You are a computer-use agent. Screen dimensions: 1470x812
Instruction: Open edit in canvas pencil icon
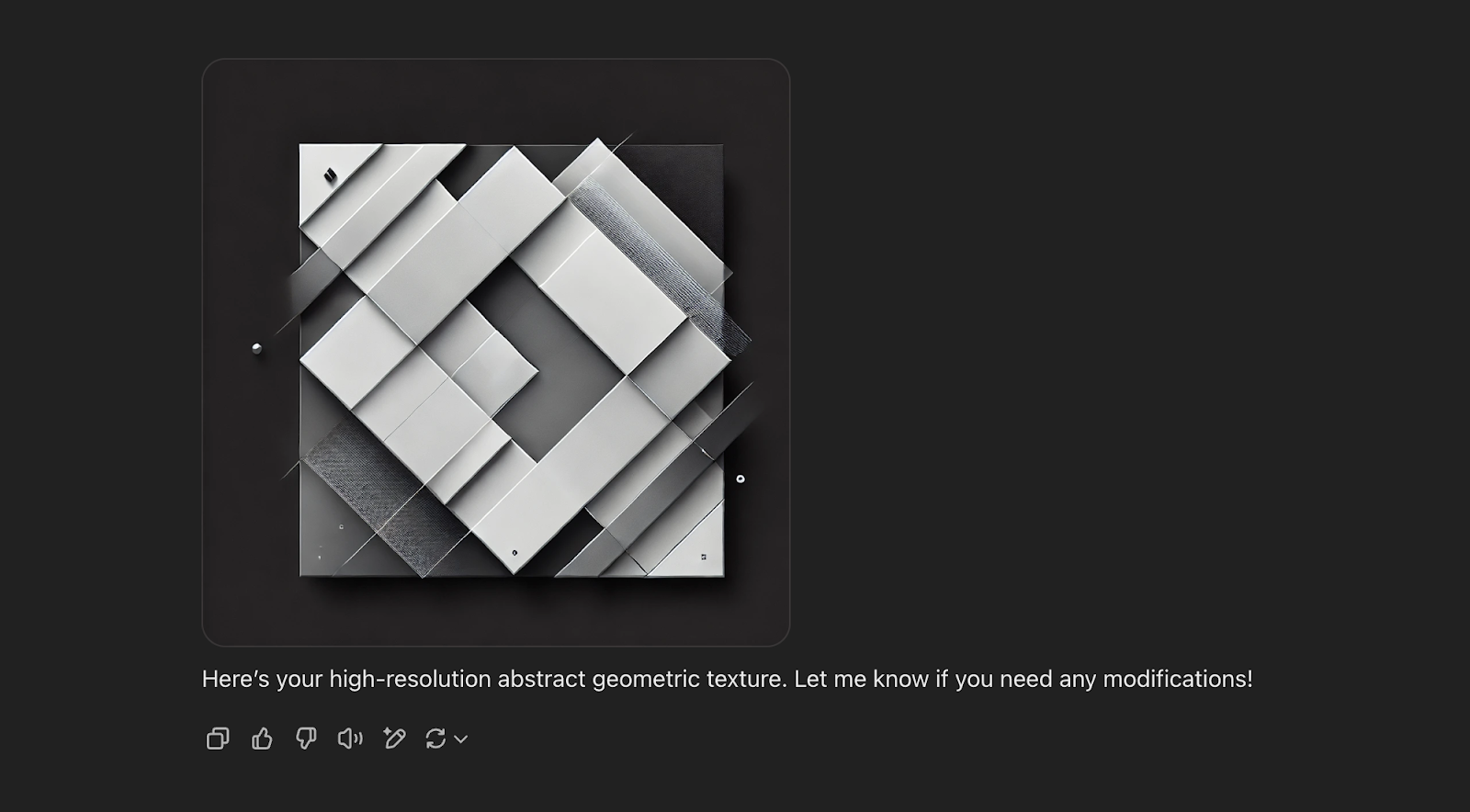394,739
